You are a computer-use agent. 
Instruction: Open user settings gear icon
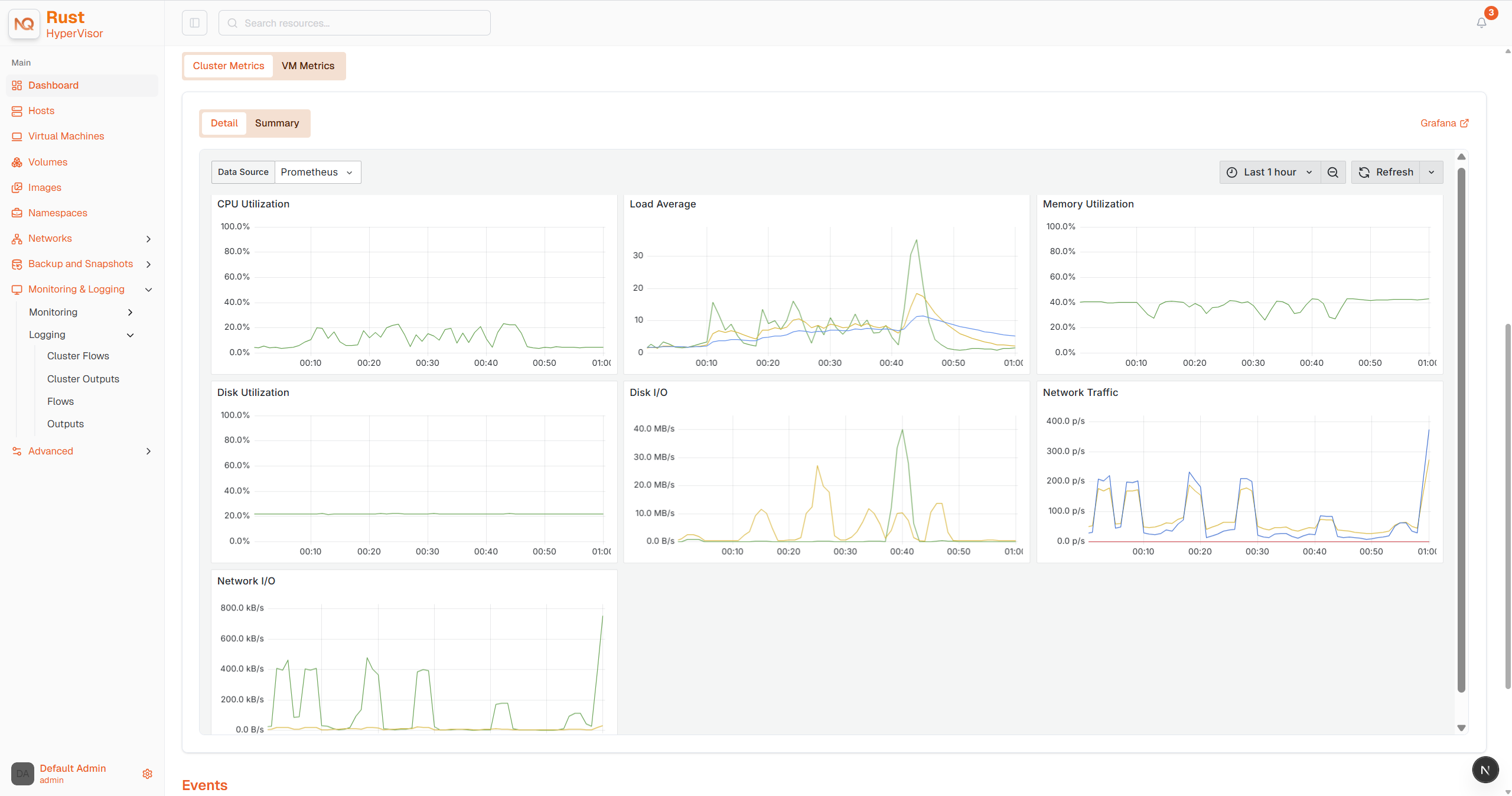148,774
